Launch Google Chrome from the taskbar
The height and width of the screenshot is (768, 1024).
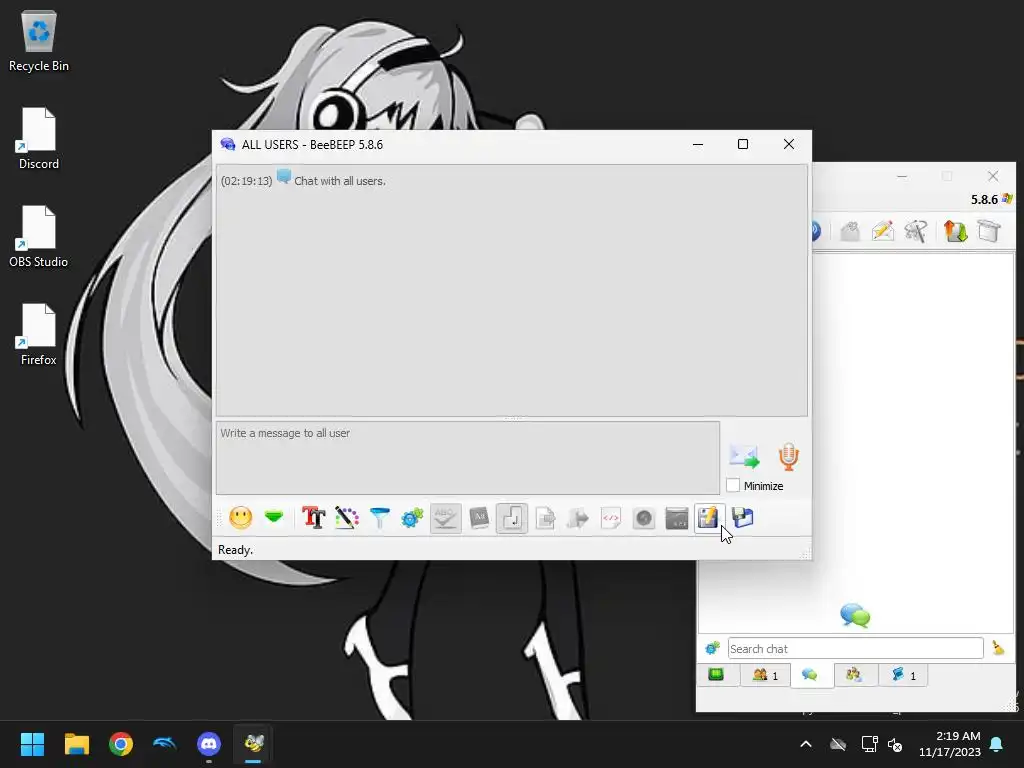coord(121,744)
